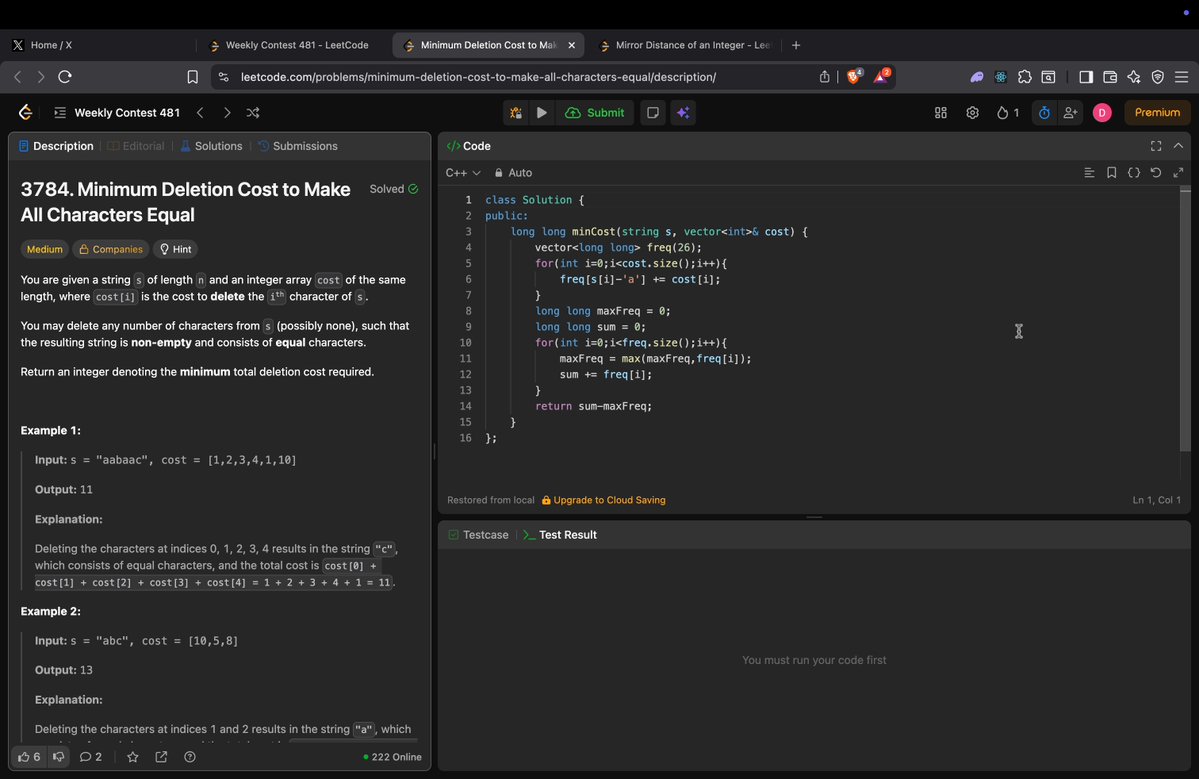Invite a collaborator with person-plus icon
The image size is (1199, 779).
[1070, 112]
